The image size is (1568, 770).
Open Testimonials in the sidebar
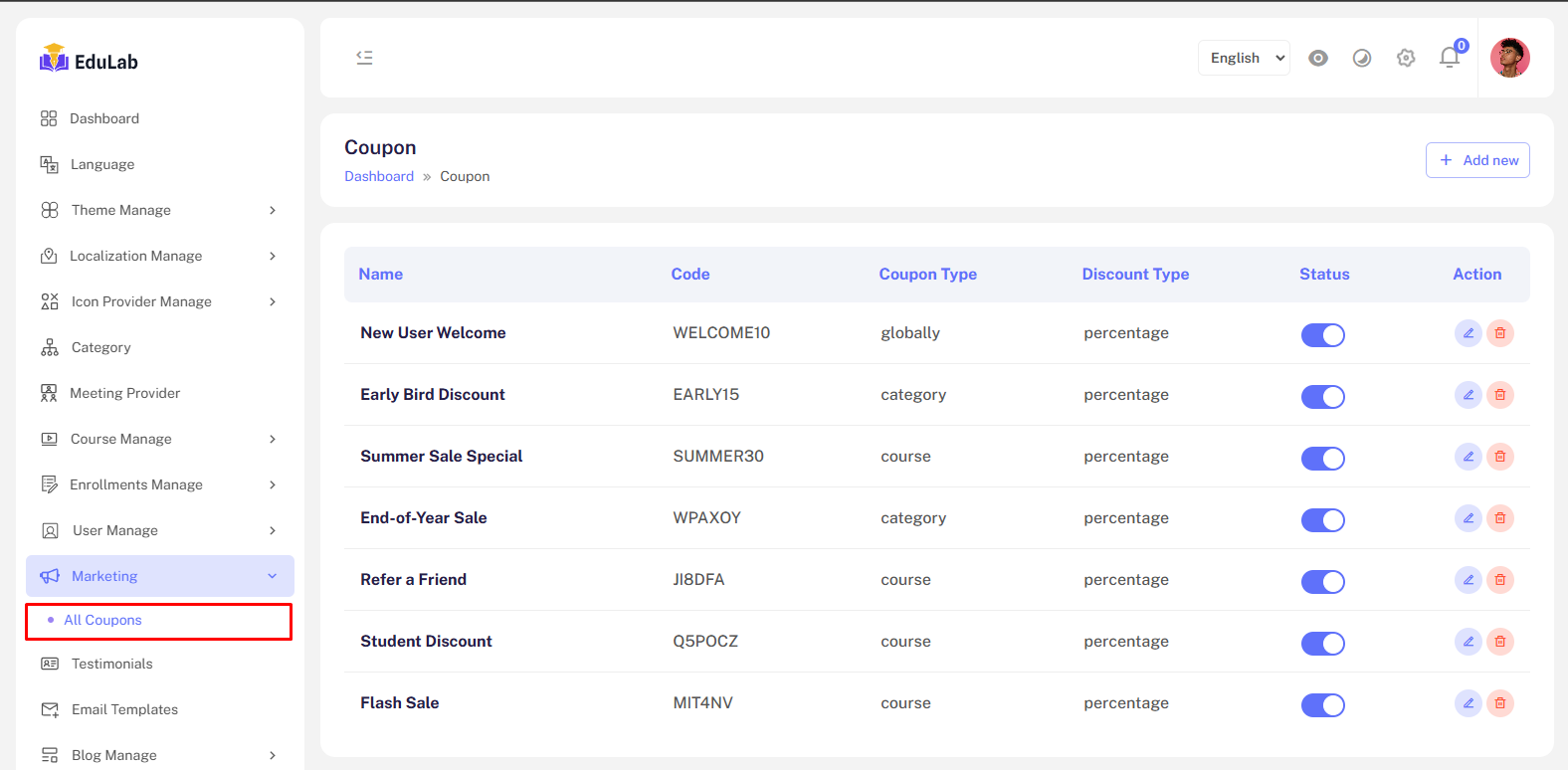pos(111,664)
